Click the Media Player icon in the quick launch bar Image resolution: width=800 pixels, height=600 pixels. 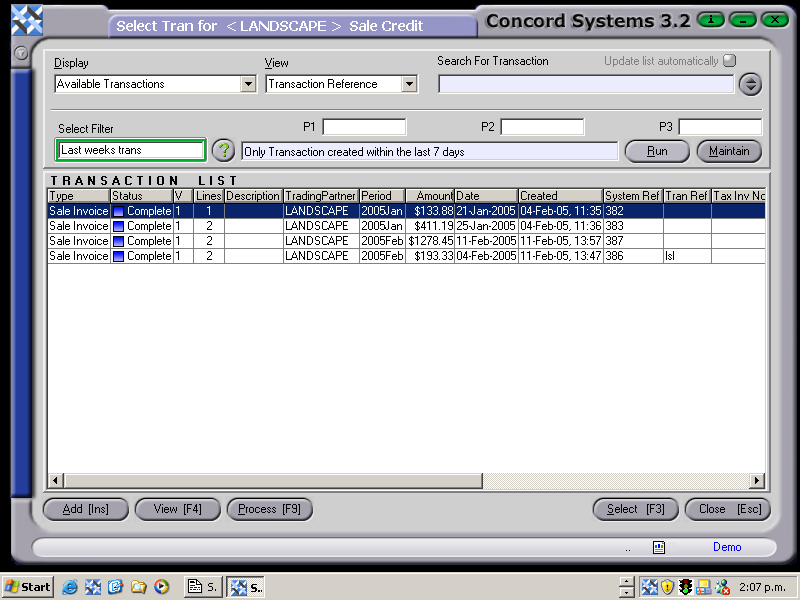pyautogui.click(x=163, y=587)
